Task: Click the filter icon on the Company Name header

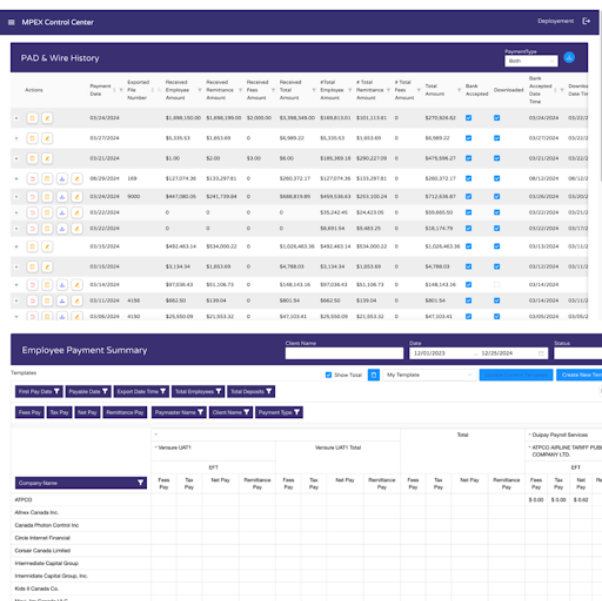Action: 141,482
